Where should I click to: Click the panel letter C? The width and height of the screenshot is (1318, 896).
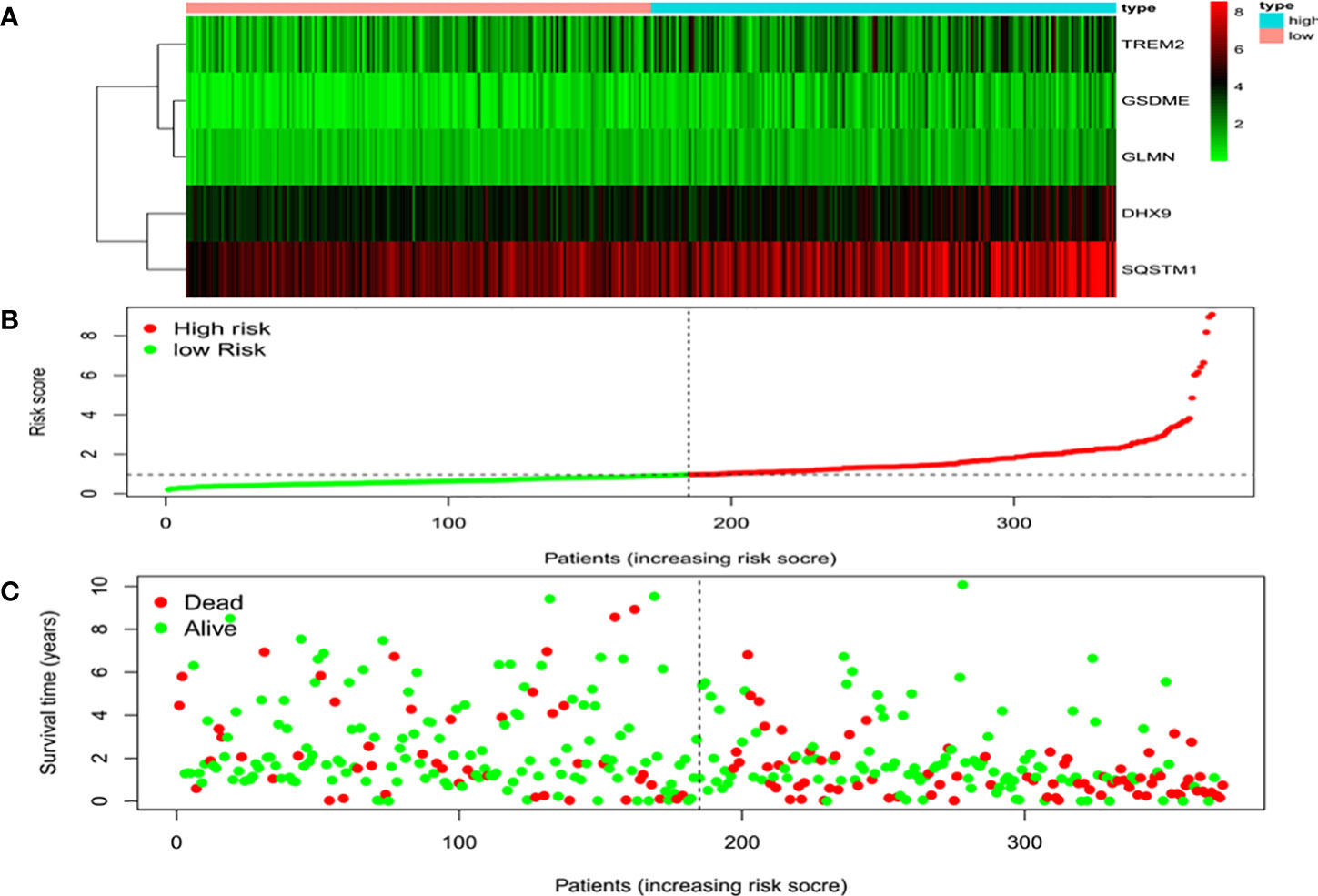9,592
